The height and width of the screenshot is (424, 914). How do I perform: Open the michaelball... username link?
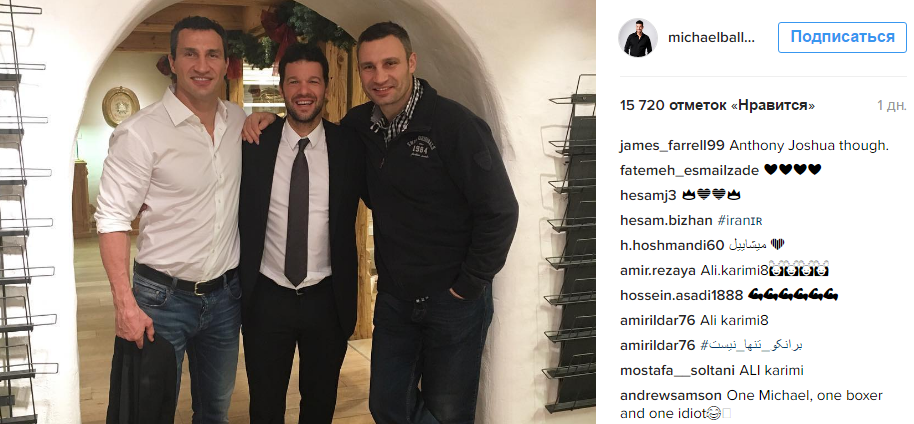[711, 37]
